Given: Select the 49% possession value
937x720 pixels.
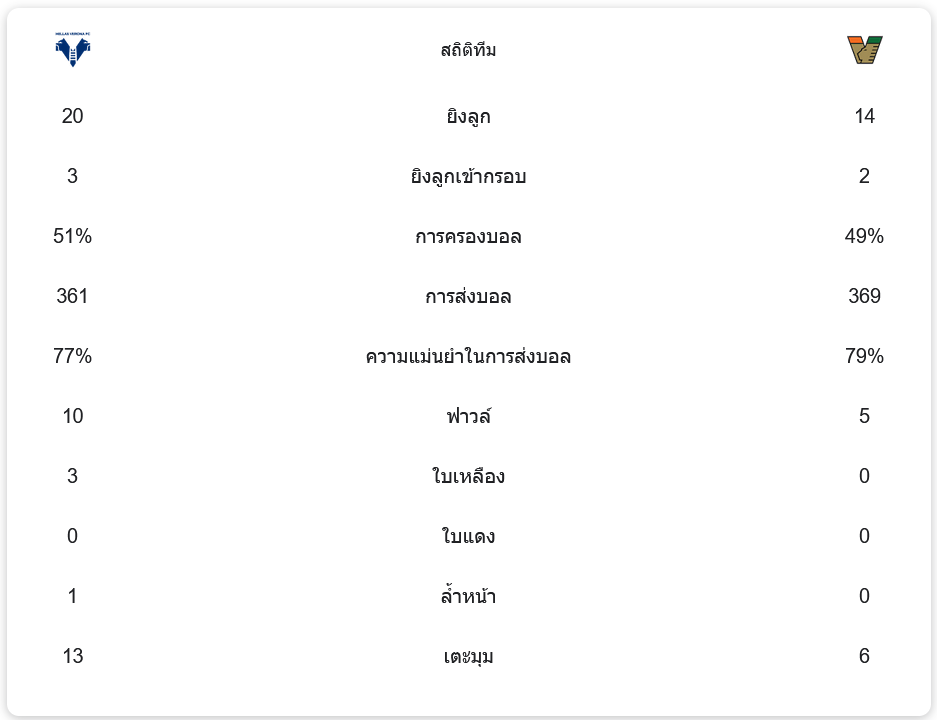Looking at the screenshot, I should tap(864, 237).
